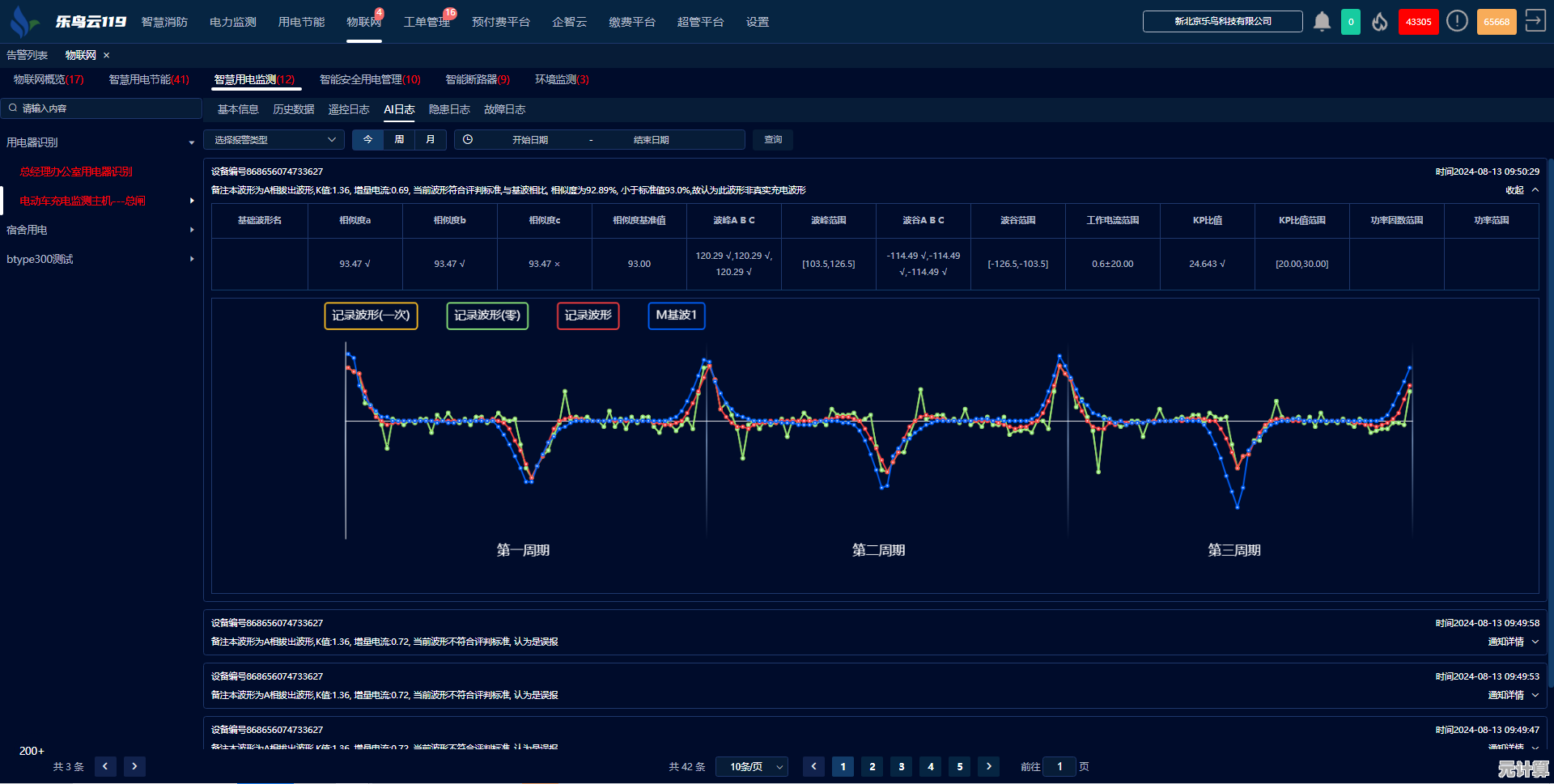Screen dimensions: 1554x784
Task: Click the exclamation warning circle icon
Action: pyautogui.click(x=1457, y=21)
